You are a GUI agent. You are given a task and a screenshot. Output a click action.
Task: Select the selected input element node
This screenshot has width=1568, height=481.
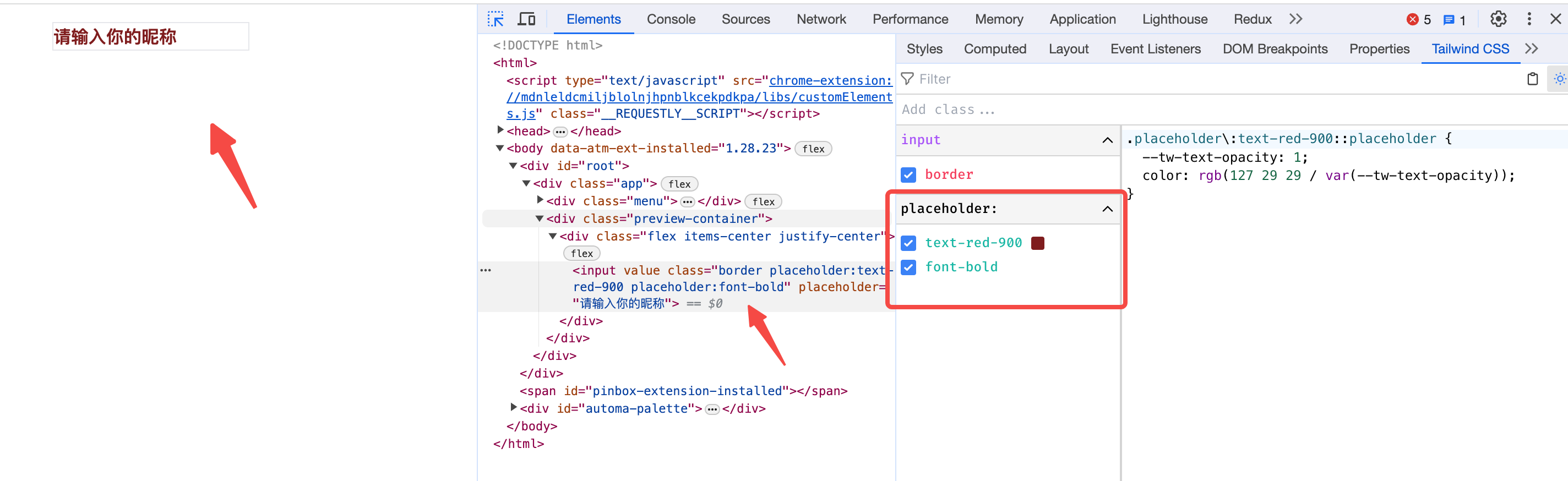[687, 287]
